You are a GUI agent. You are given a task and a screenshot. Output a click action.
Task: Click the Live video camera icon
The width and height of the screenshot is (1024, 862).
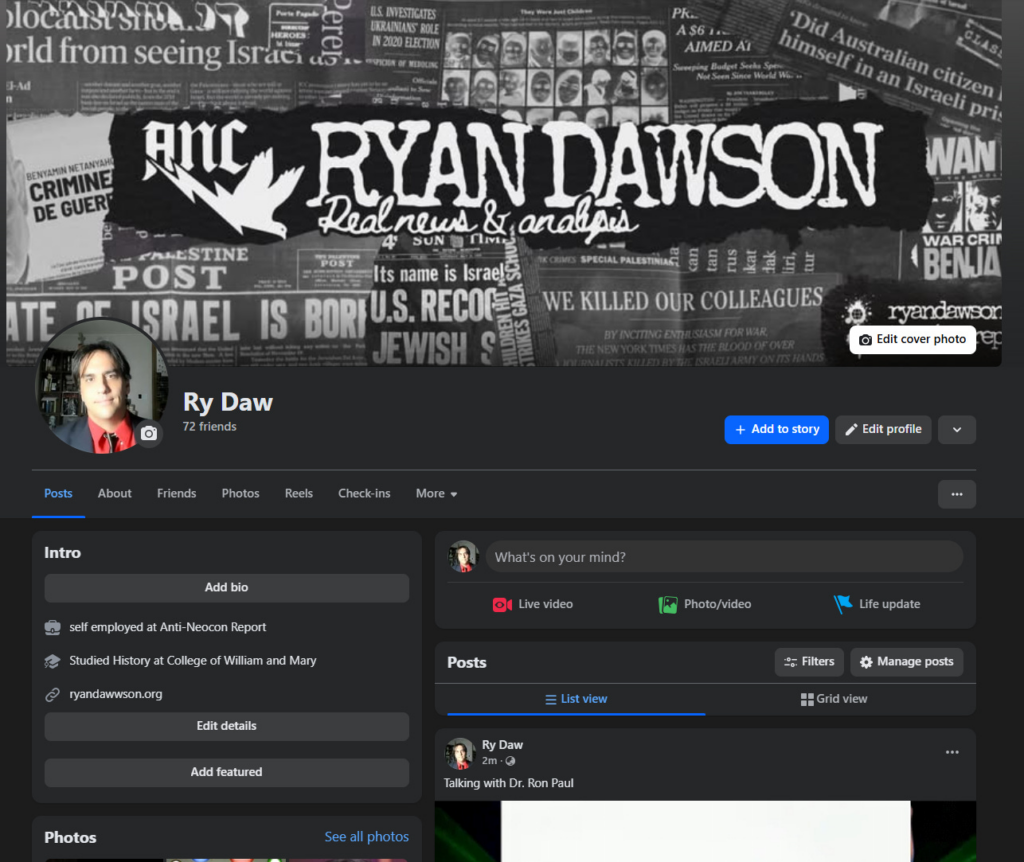click(x=502, y=604)
